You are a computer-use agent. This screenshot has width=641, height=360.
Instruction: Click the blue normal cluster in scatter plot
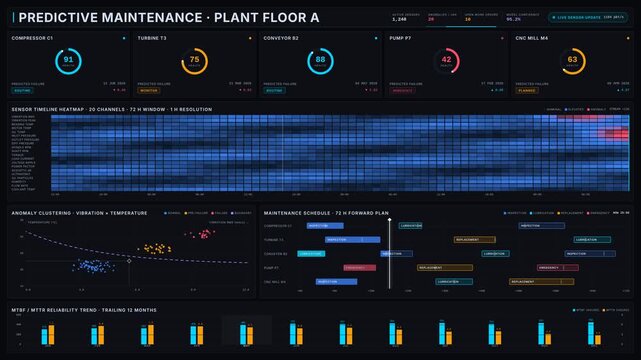(x=94, y=266)
